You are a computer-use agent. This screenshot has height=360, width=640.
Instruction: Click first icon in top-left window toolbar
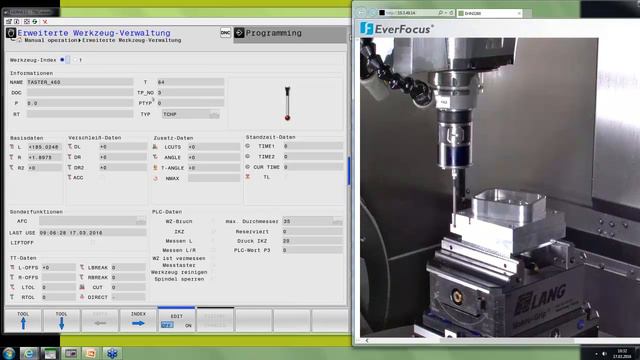point(9,22)
